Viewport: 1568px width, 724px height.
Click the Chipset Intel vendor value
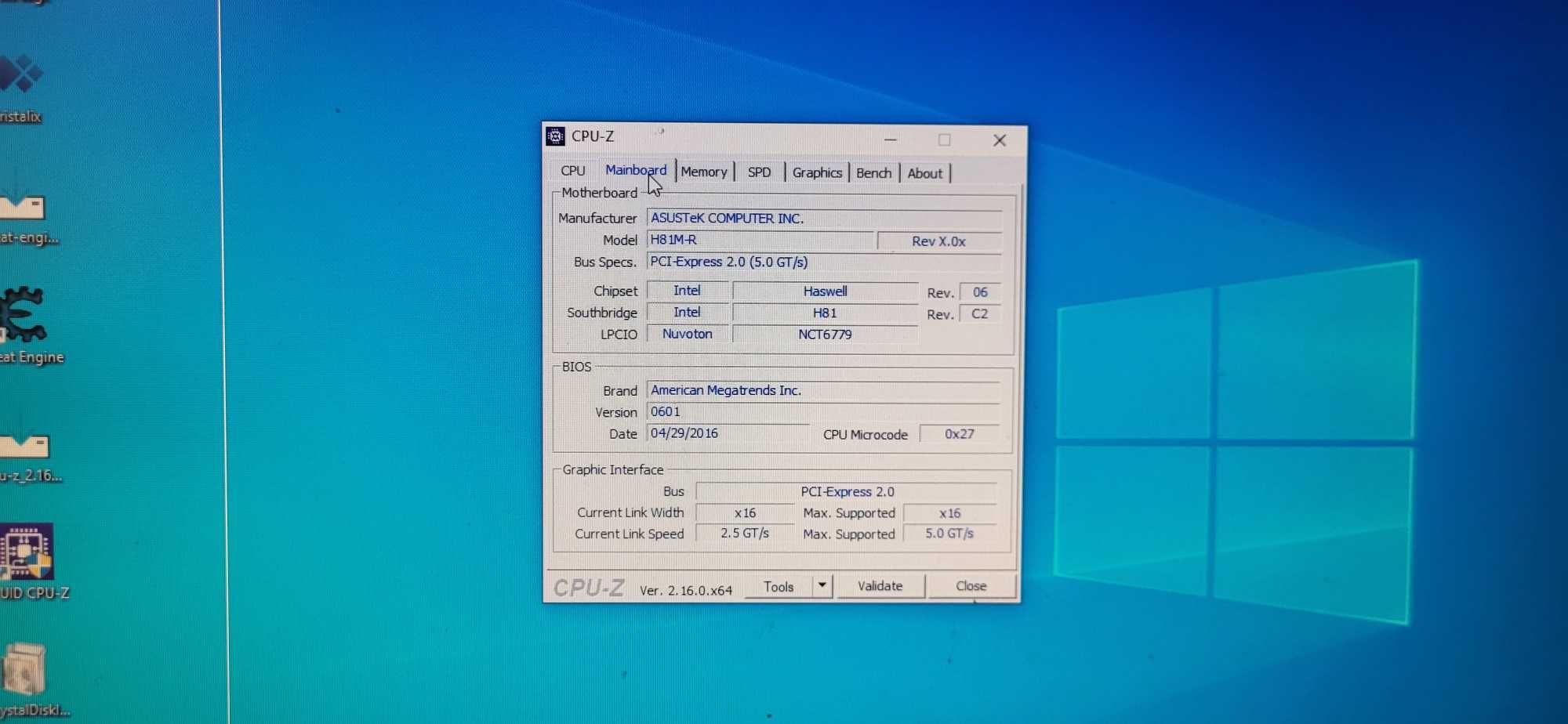tap(687, 291)
